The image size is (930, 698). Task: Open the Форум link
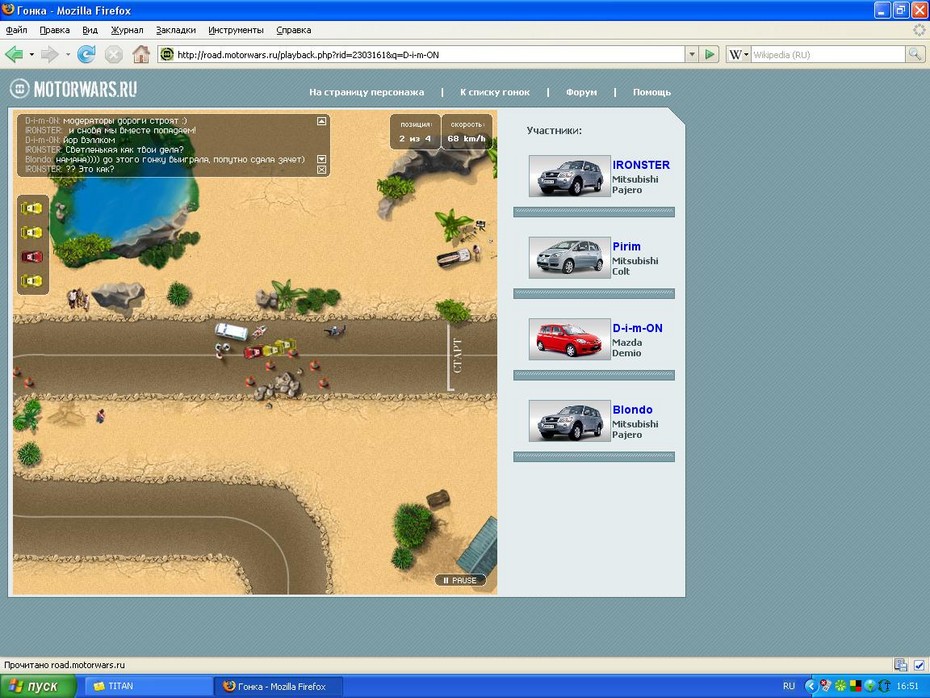coord(581,92)
